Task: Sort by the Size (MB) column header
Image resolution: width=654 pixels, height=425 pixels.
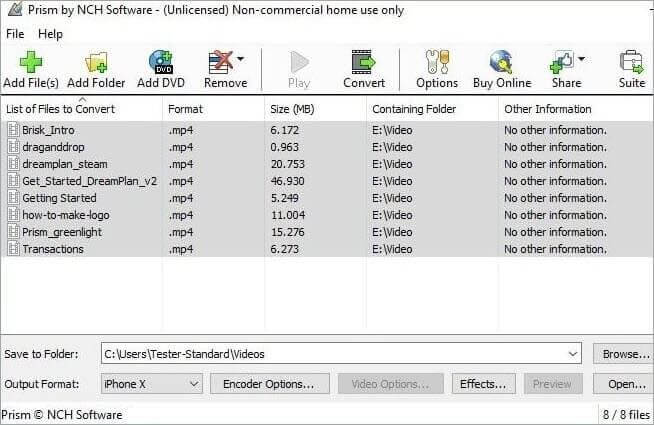Action: click(293, 109)
